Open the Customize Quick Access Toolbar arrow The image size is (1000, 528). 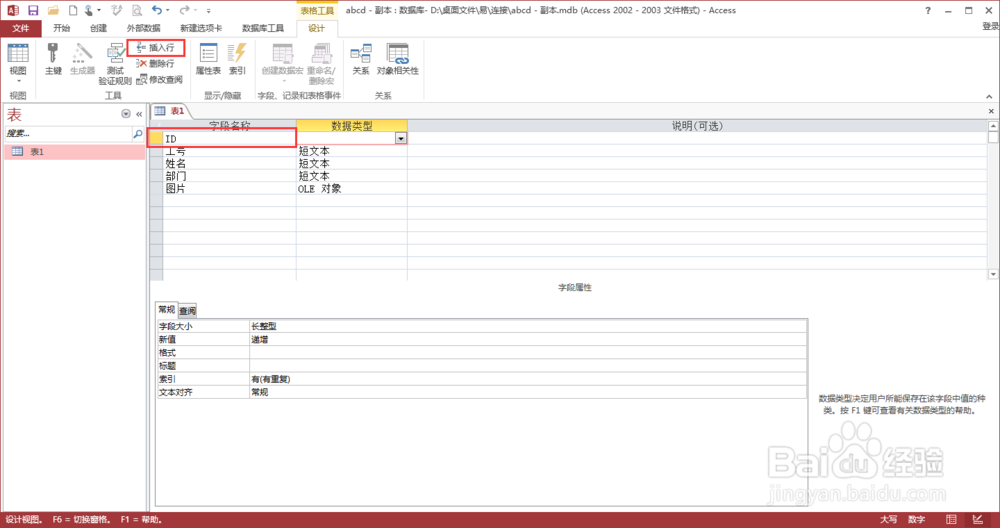click(x=209, y=11)
